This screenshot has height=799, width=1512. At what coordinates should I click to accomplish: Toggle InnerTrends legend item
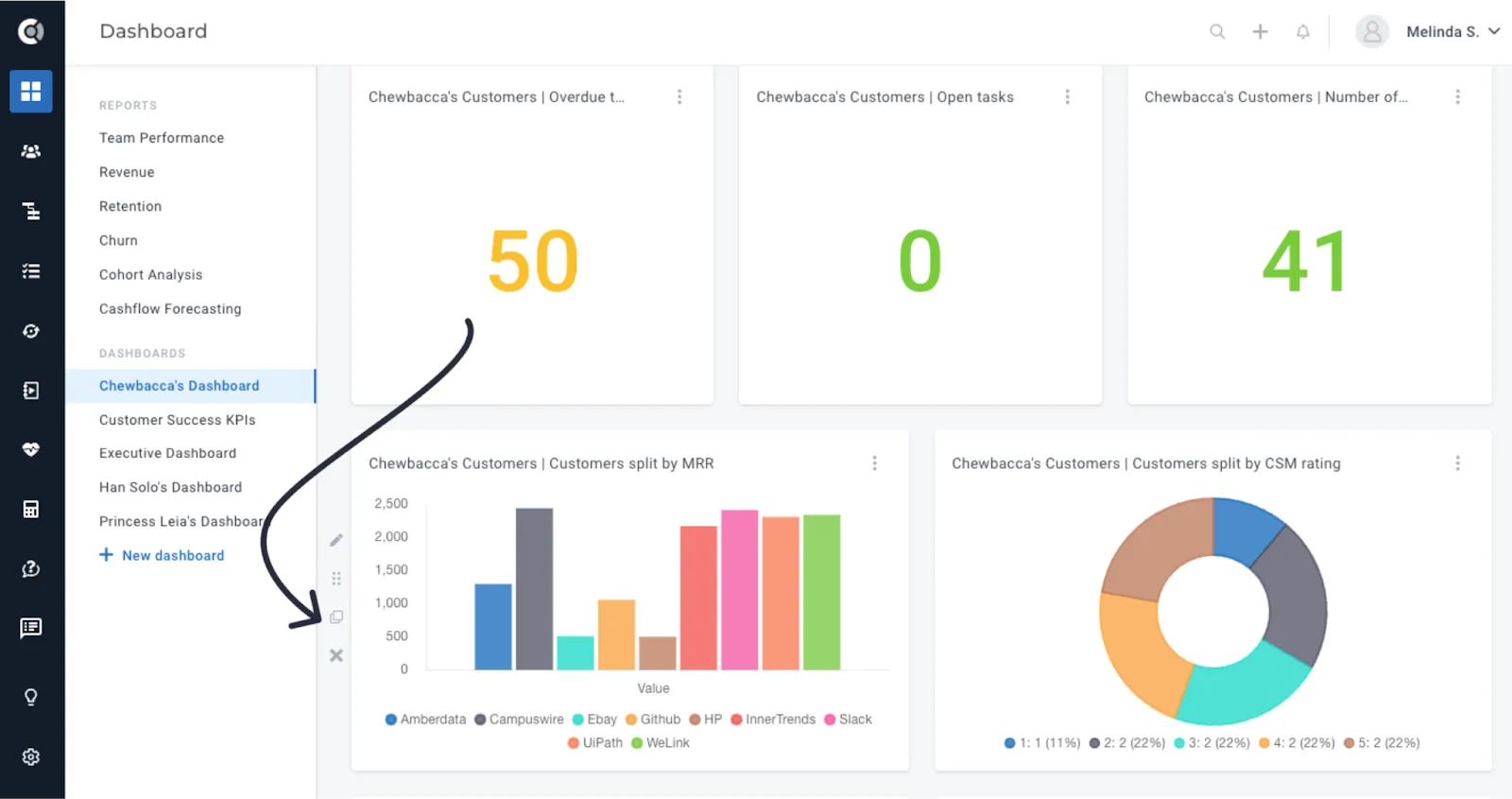tap(773, 720)
